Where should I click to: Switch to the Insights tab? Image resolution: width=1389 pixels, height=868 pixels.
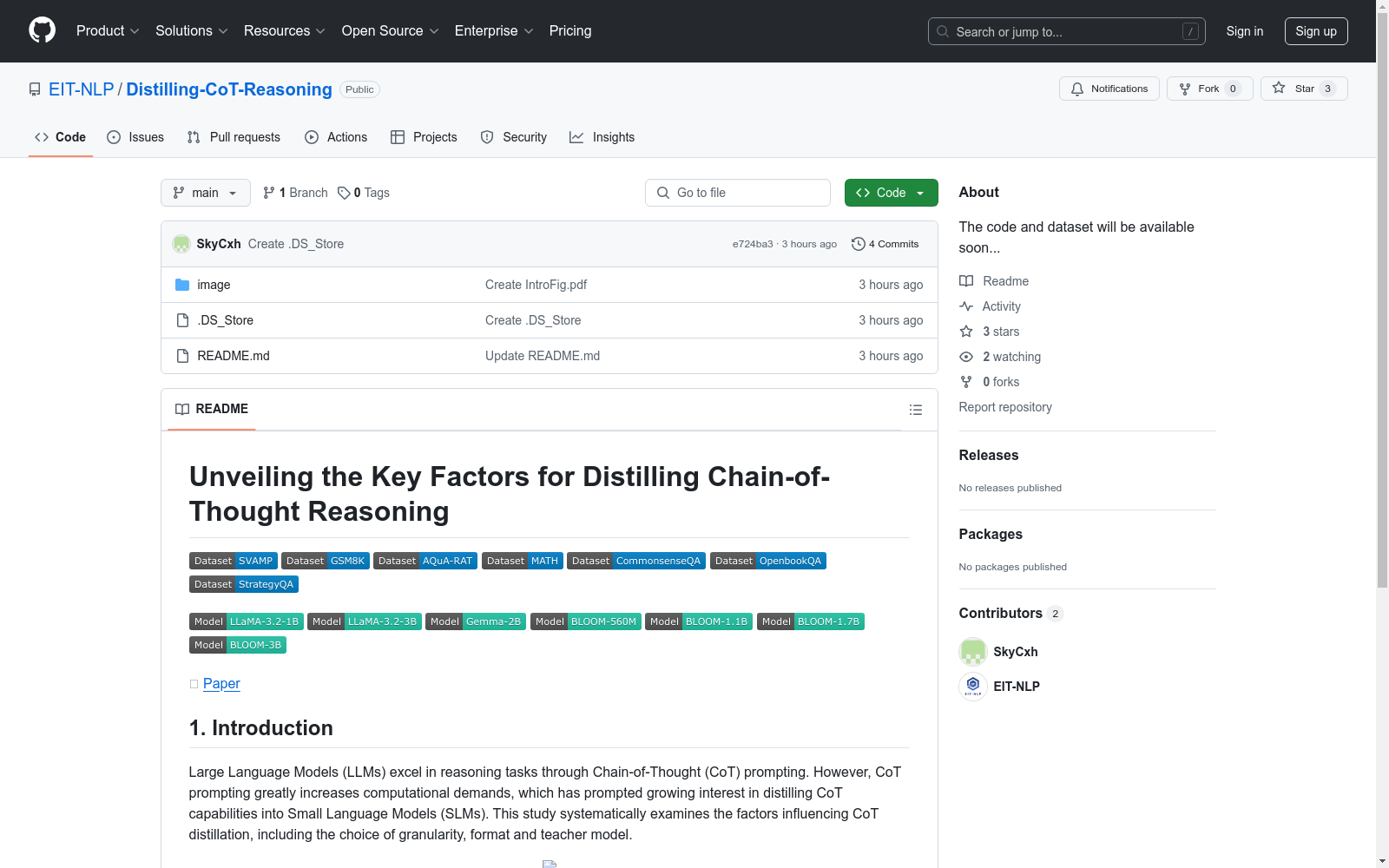(x=602, y=137)
